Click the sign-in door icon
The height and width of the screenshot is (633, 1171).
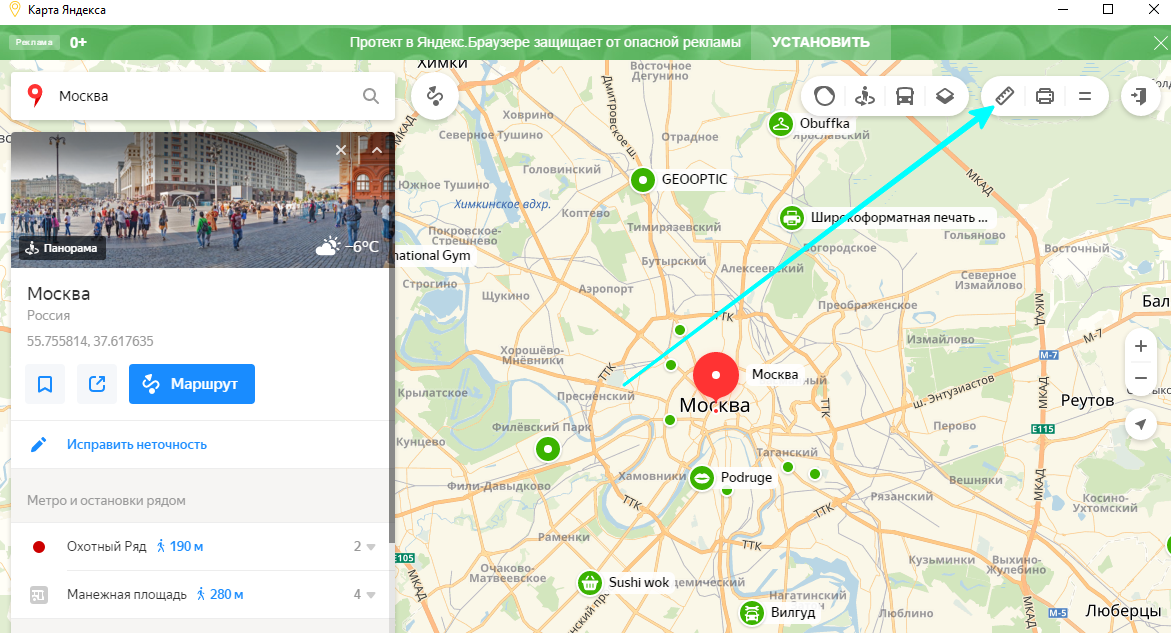(1140, 96)
